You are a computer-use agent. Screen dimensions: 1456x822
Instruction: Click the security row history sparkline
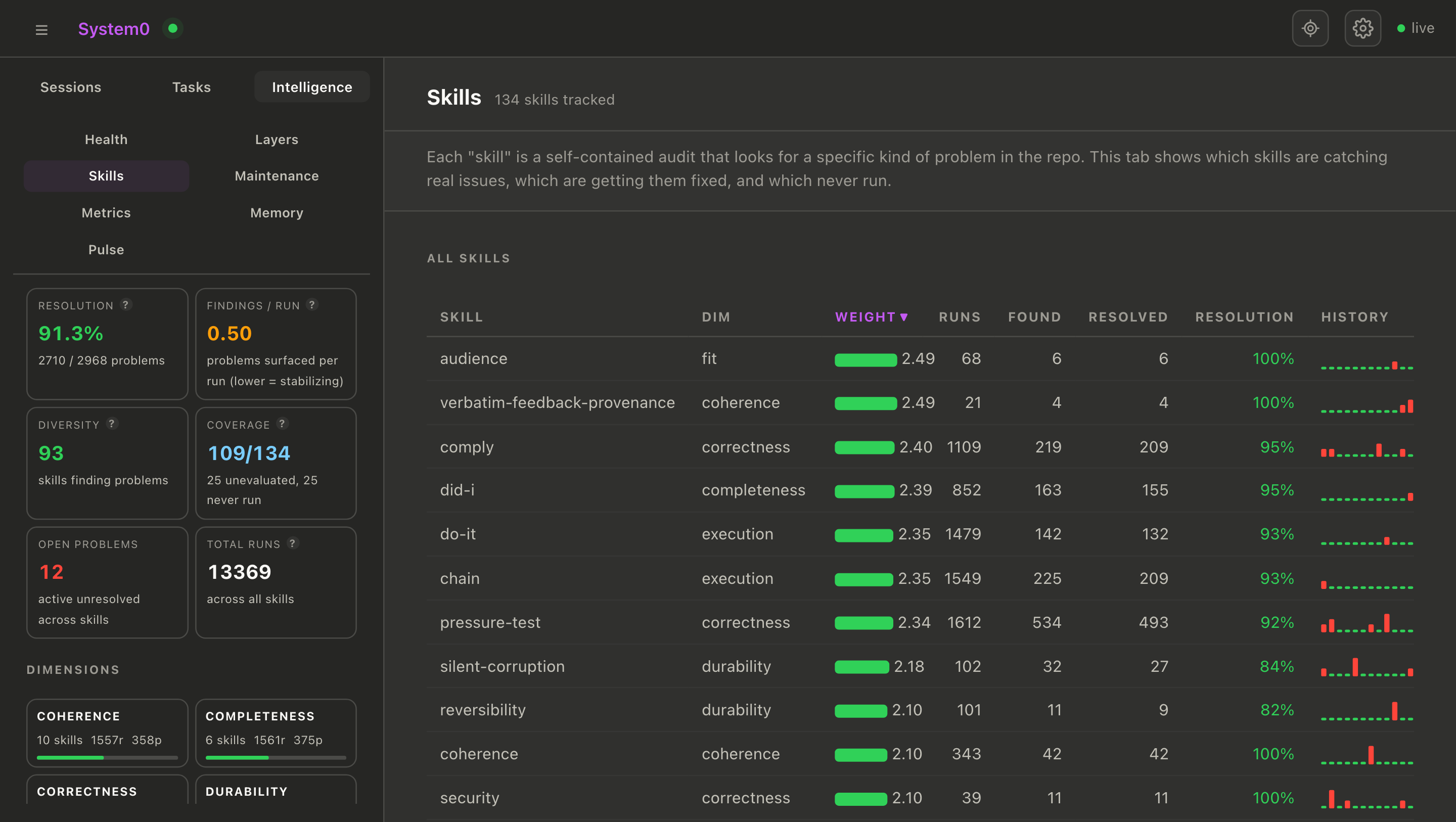click(x=1367, y=799)
